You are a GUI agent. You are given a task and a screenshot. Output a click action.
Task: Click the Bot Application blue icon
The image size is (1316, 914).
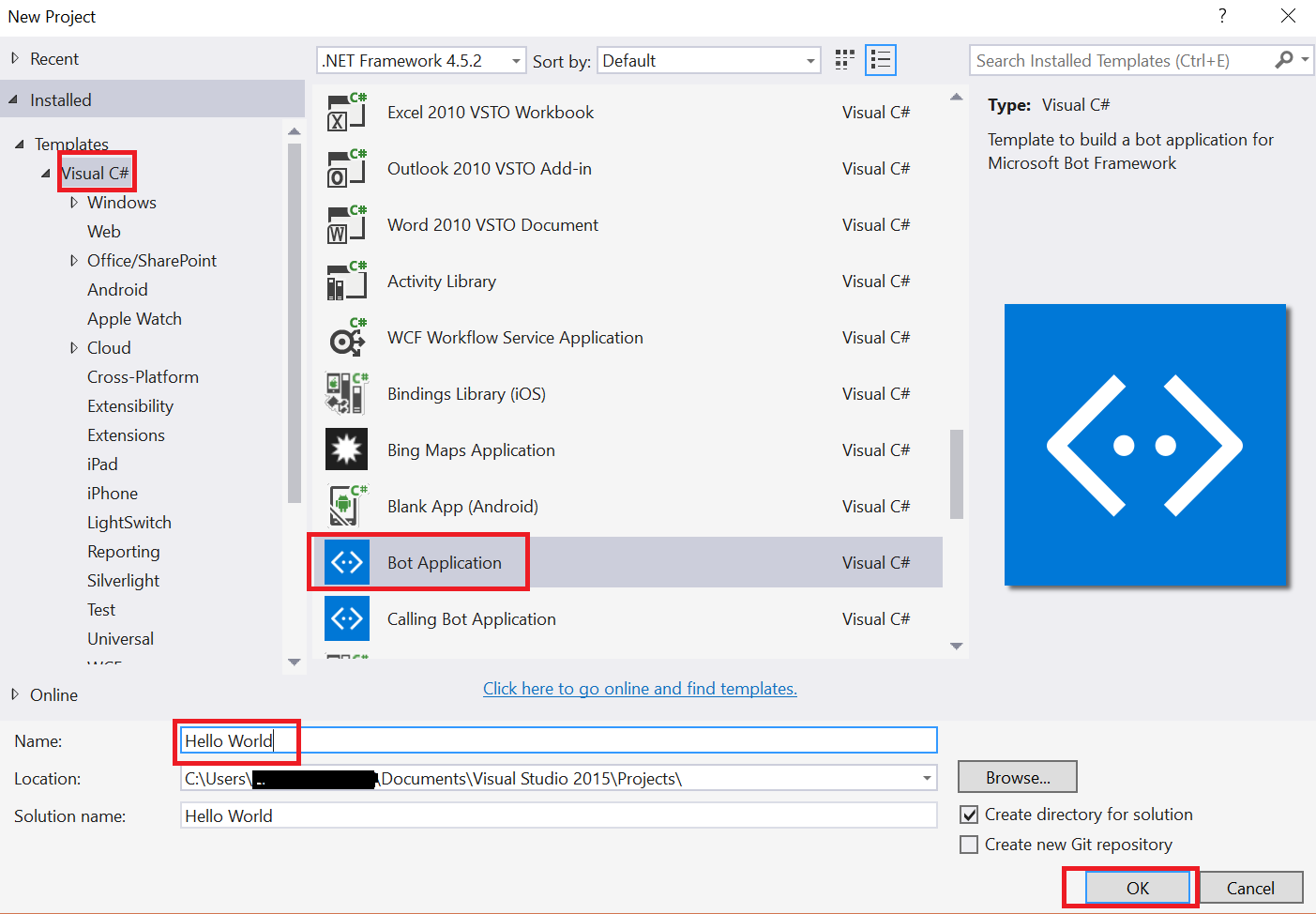[x=346, y=562]
